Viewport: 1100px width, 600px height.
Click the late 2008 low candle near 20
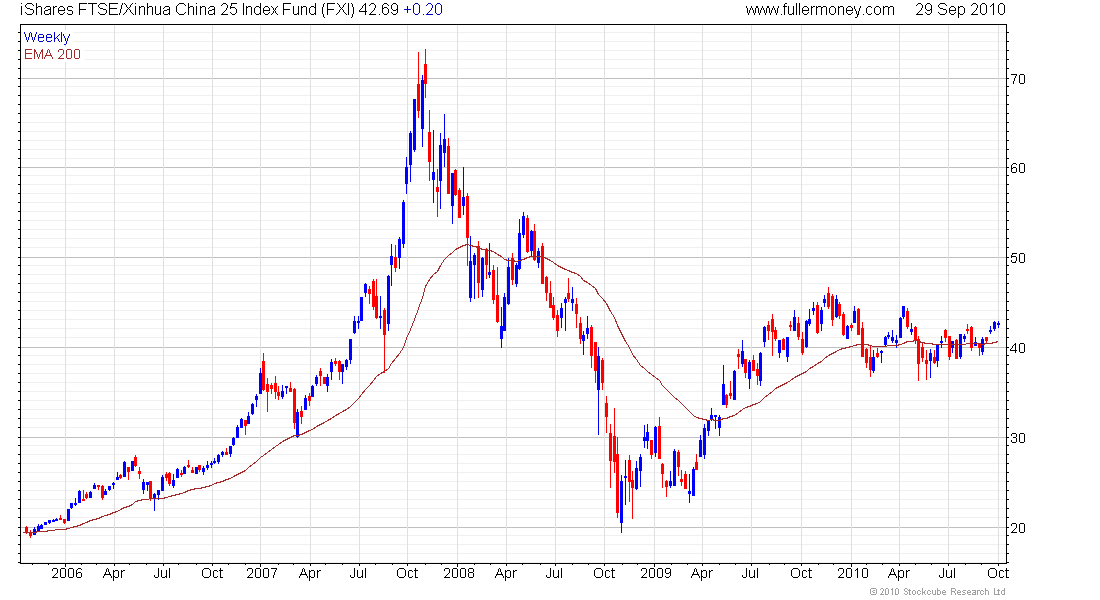622,502
